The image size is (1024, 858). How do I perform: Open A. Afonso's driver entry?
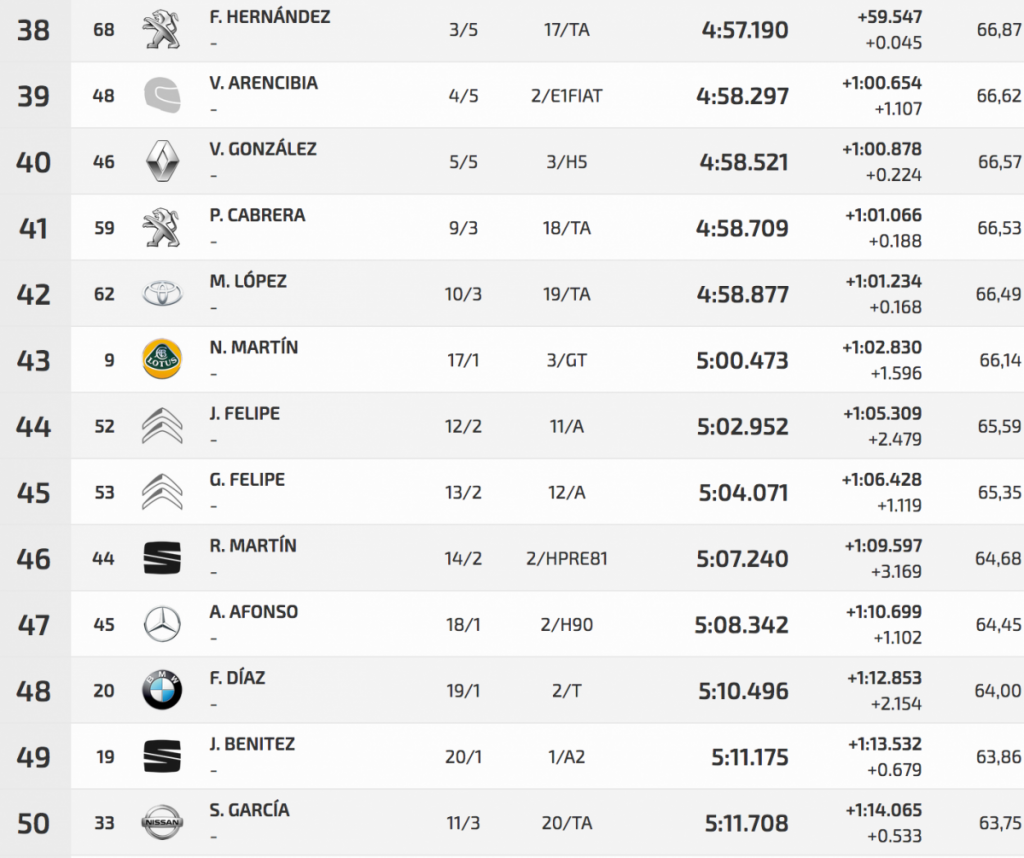(254, 612)
